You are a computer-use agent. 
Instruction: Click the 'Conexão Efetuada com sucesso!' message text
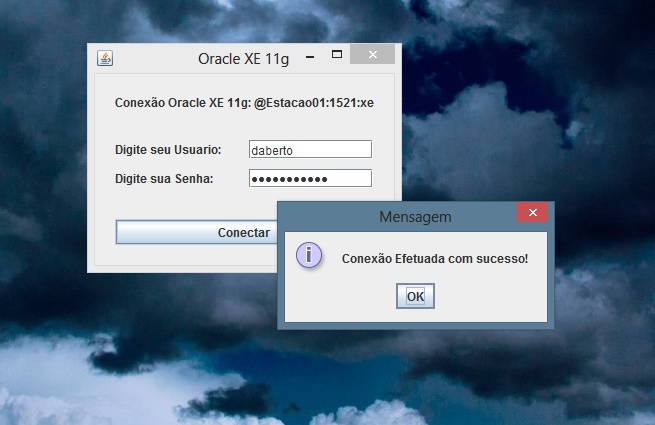(x=435, y=259)
